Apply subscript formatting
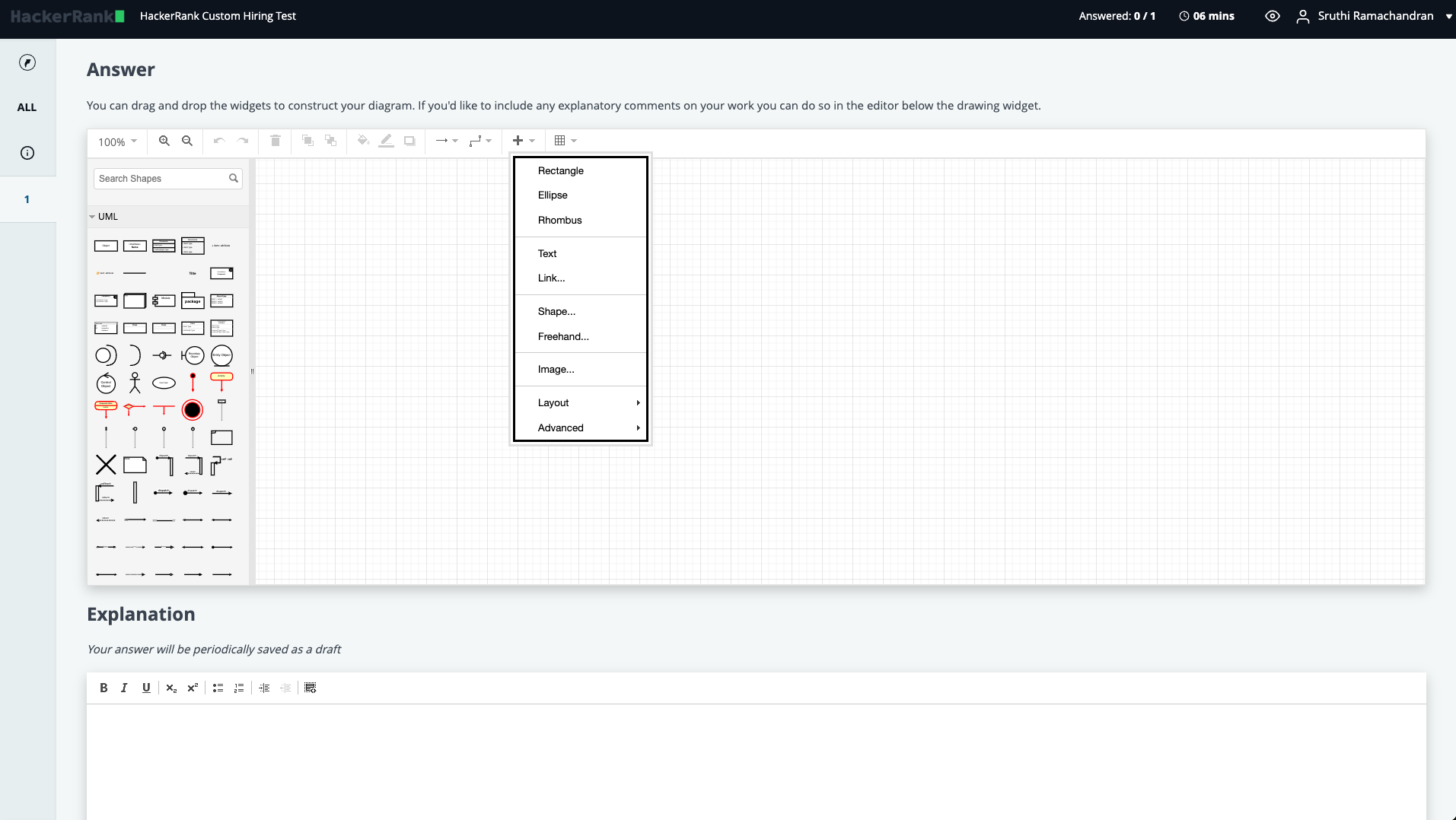 coord(171,688)
